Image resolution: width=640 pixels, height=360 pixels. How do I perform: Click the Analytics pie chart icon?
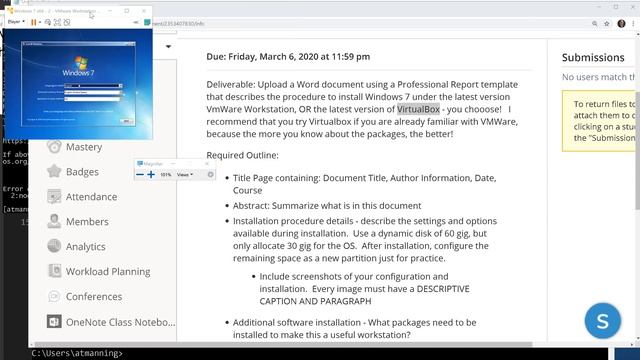(54, 246)
